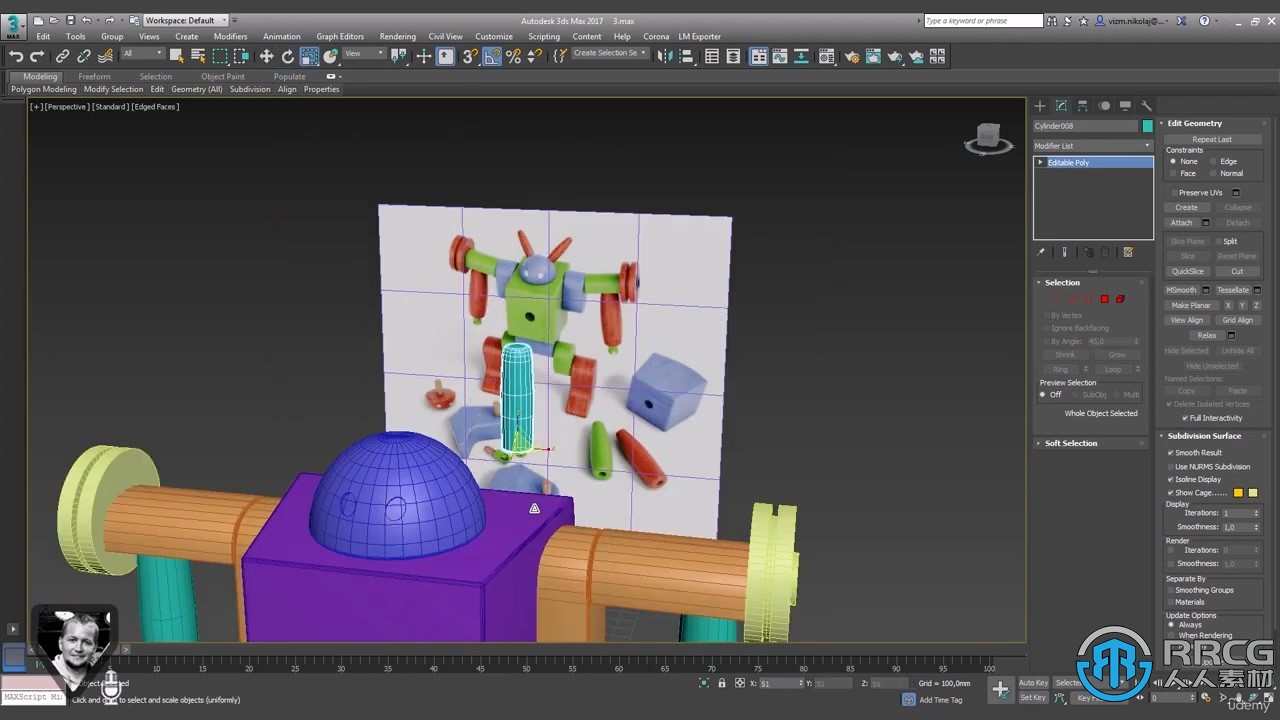Toggle 3D Snaps in toolbar
The height and width of the screenshot is (720, 1280).
470,57
